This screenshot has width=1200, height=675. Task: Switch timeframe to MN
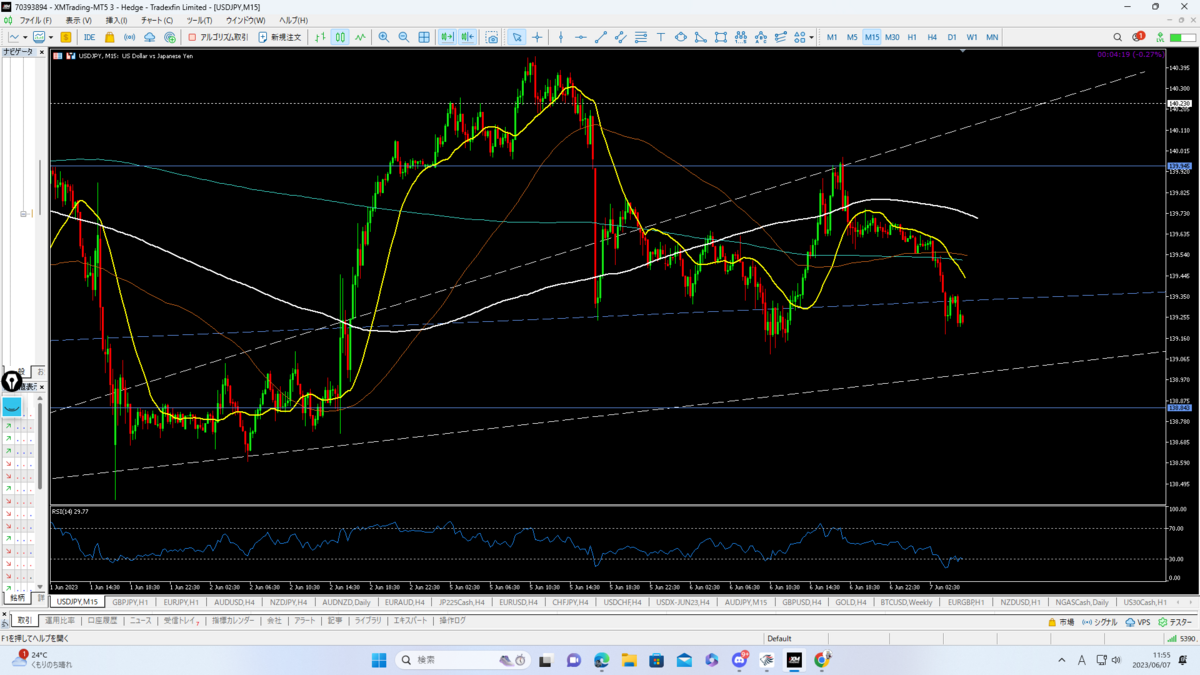click(x=992, y=37)
